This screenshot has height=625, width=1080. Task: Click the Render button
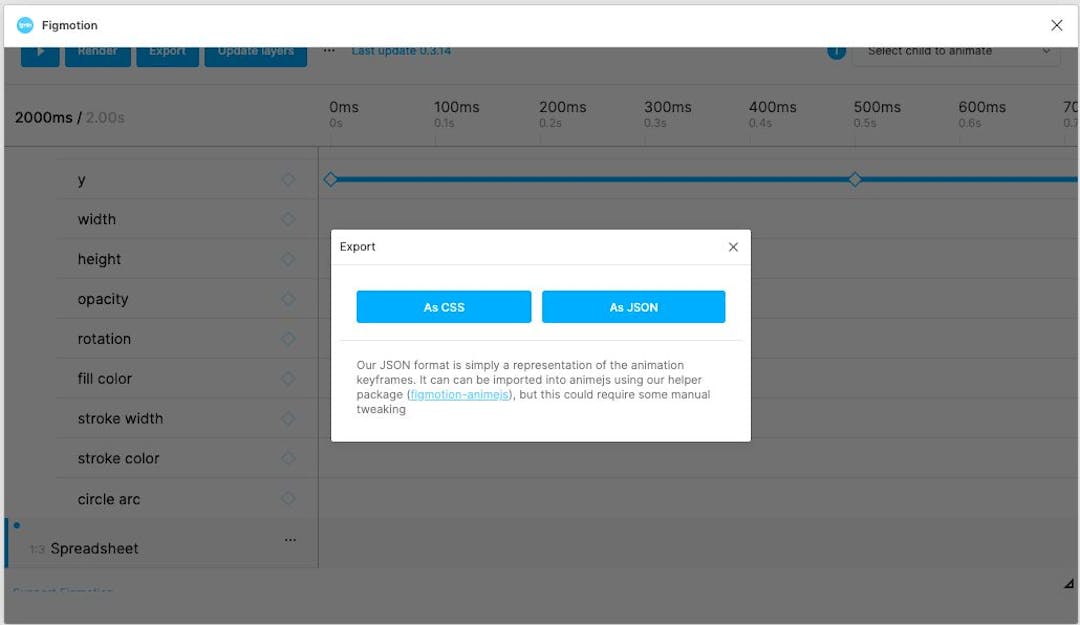coord(98,50)
